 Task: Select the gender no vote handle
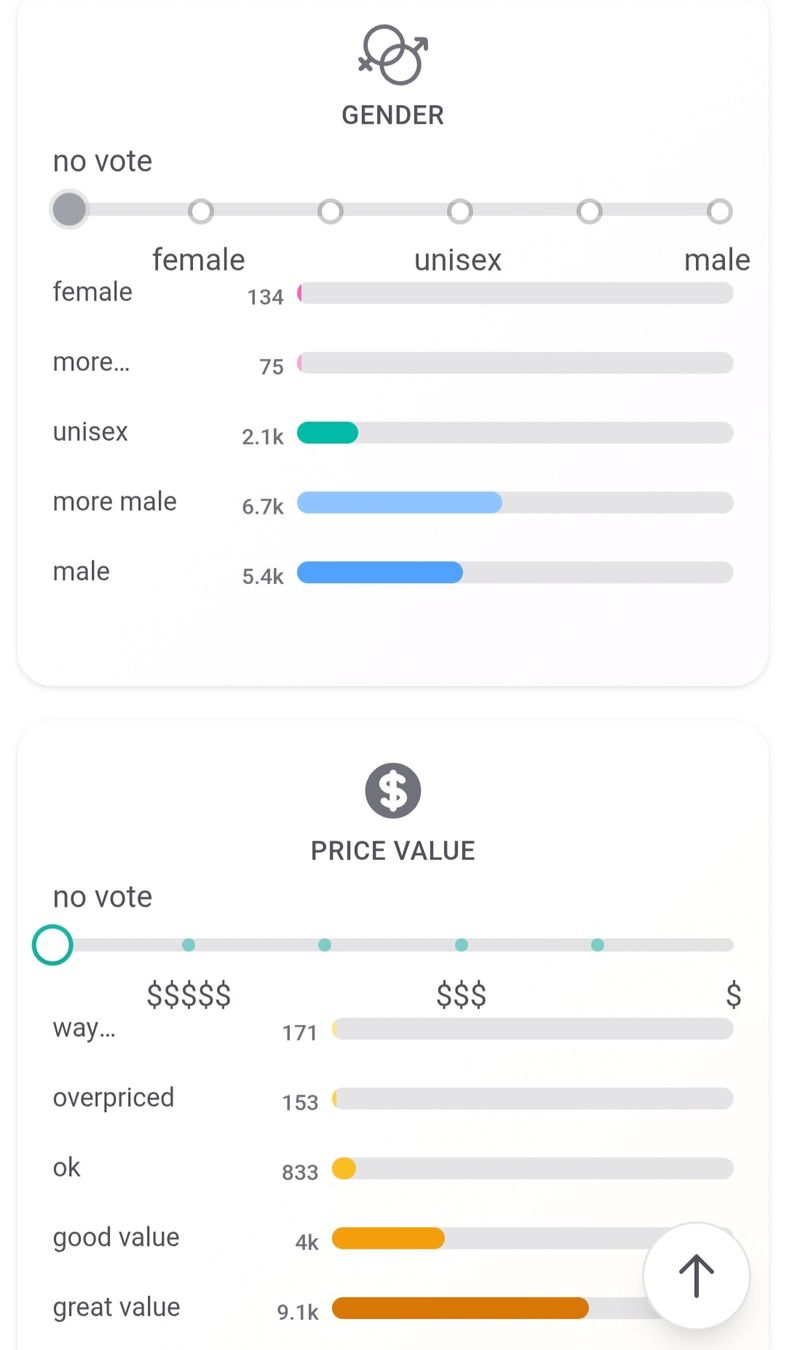tap(69, 210)
